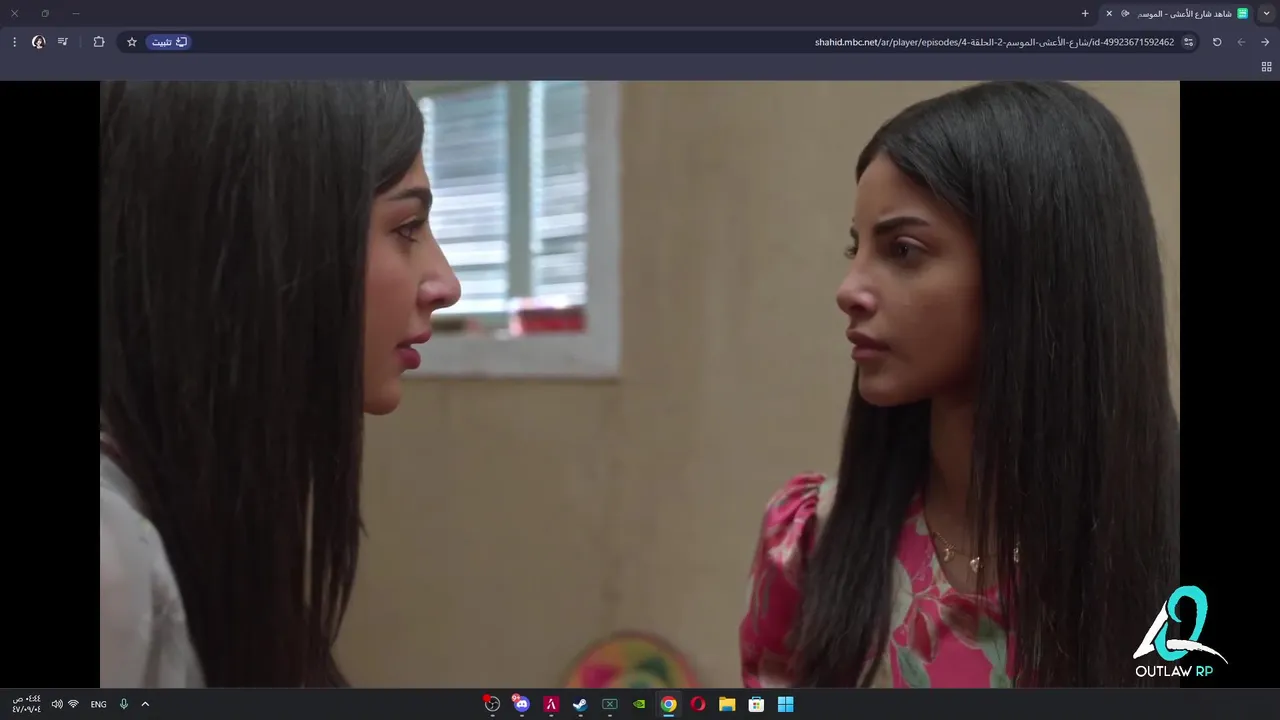1280x720 pixels.
Task: Open the Chrome profile avatar
Action: (39, 42)
